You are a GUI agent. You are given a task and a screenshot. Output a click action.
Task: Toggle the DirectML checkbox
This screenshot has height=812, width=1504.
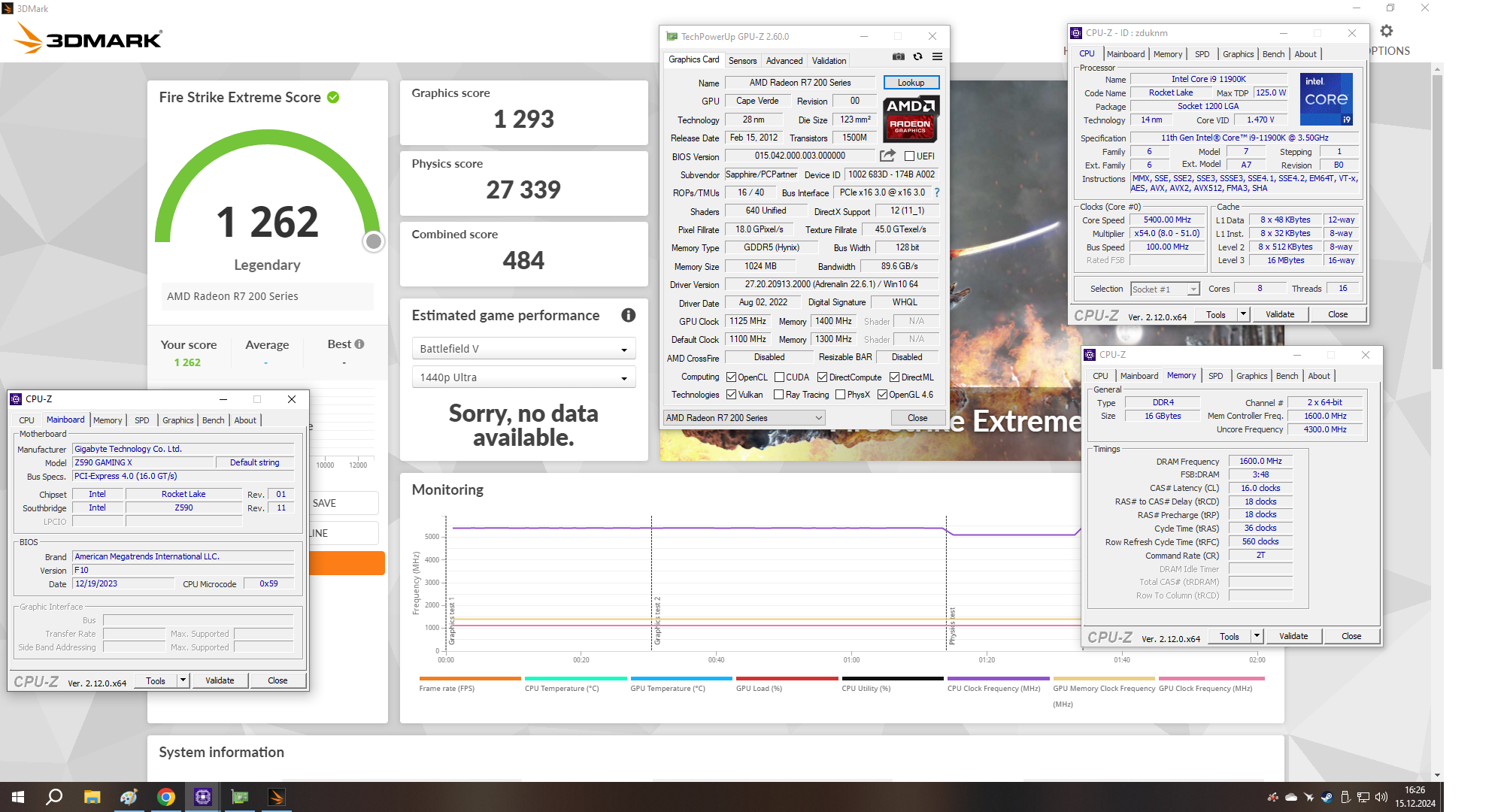click(894, 377)
